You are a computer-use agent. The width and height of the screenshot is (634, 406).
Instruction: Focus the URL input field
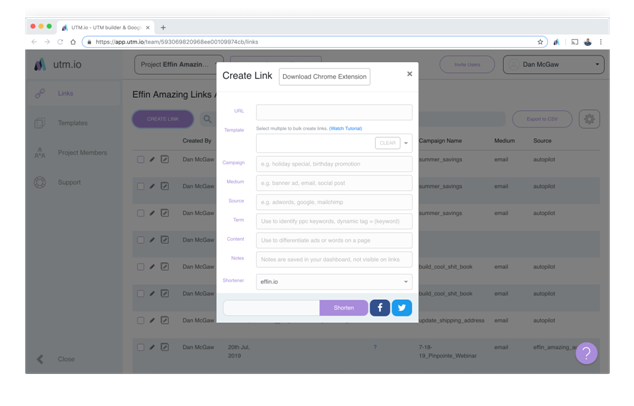tap(334, 112)
